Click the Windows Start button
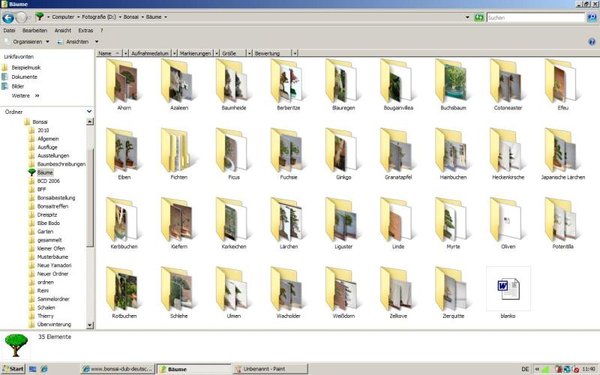Screen dimensions: 600x375 [13, 369]
